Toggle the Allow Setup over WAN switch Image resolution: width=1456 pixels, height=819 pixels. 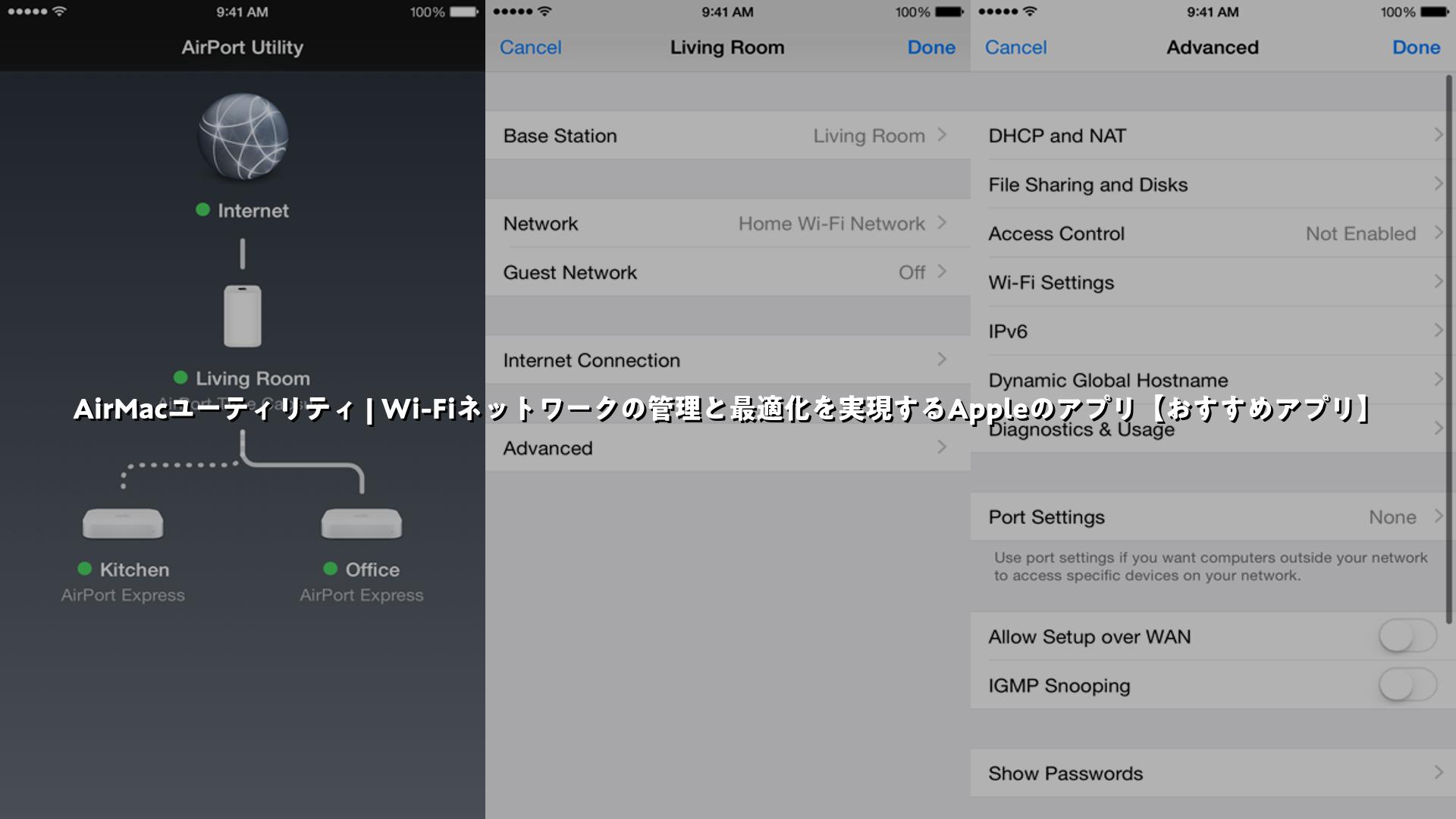(1407, 636)
